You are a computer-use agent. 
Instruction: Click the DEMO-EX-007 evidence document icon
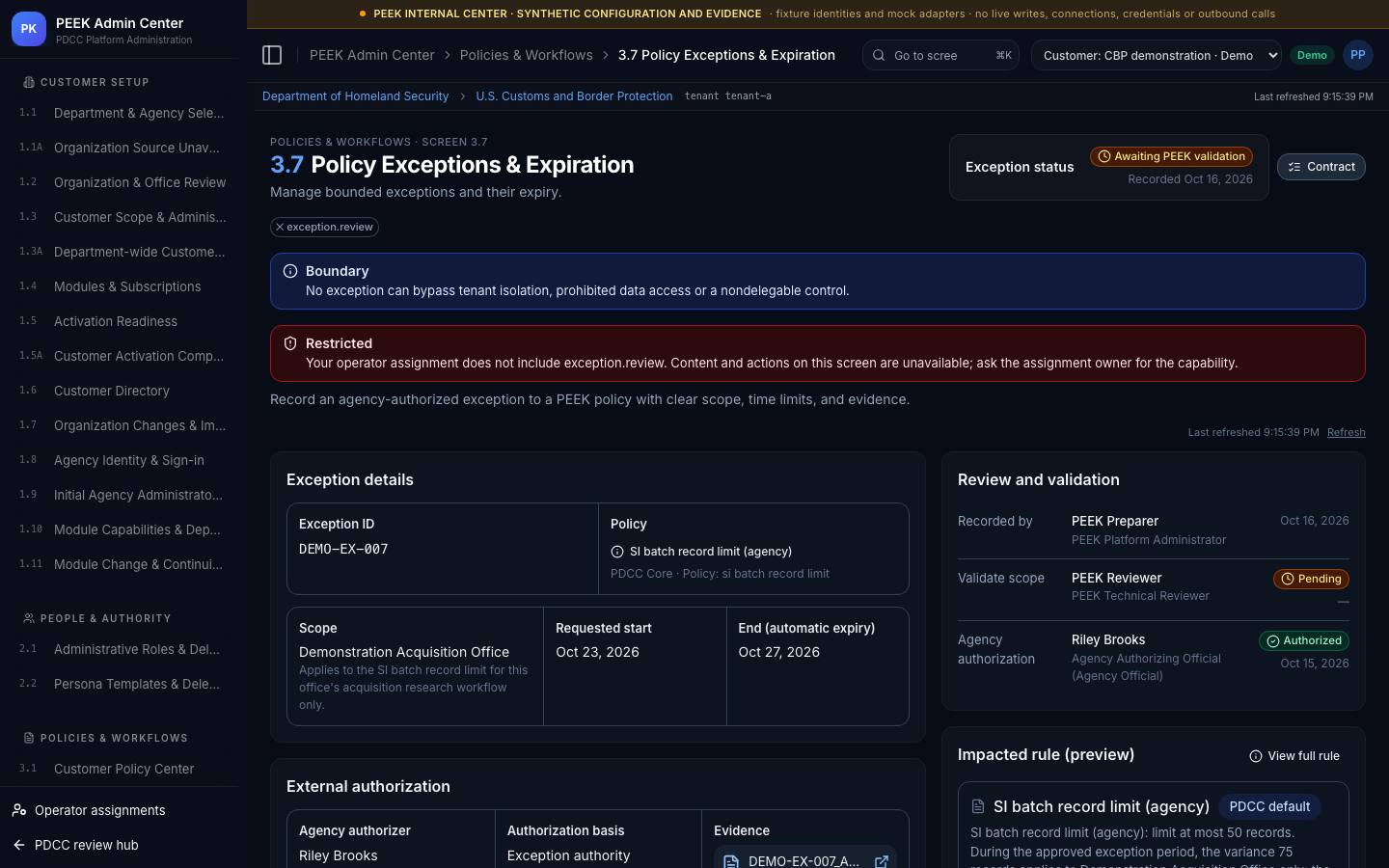730,861
